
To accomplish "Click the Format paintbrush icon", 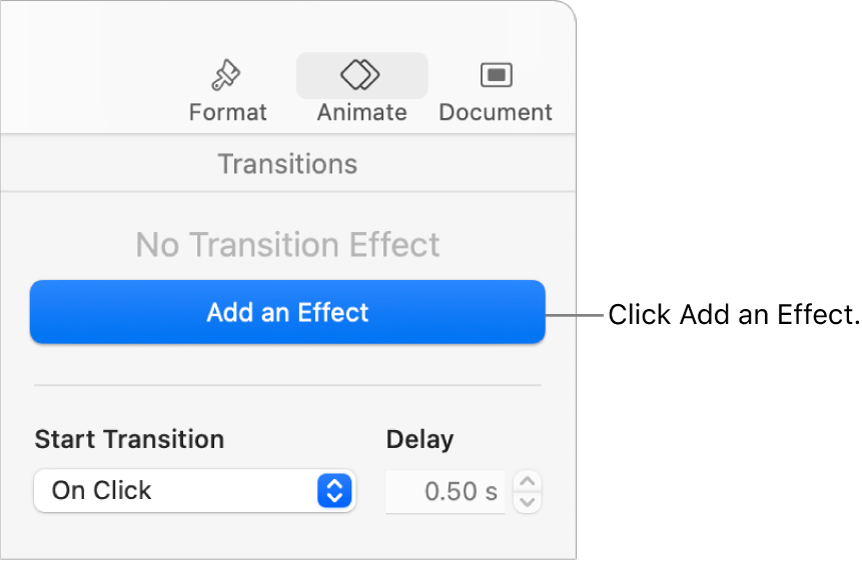I will (226, 75).
